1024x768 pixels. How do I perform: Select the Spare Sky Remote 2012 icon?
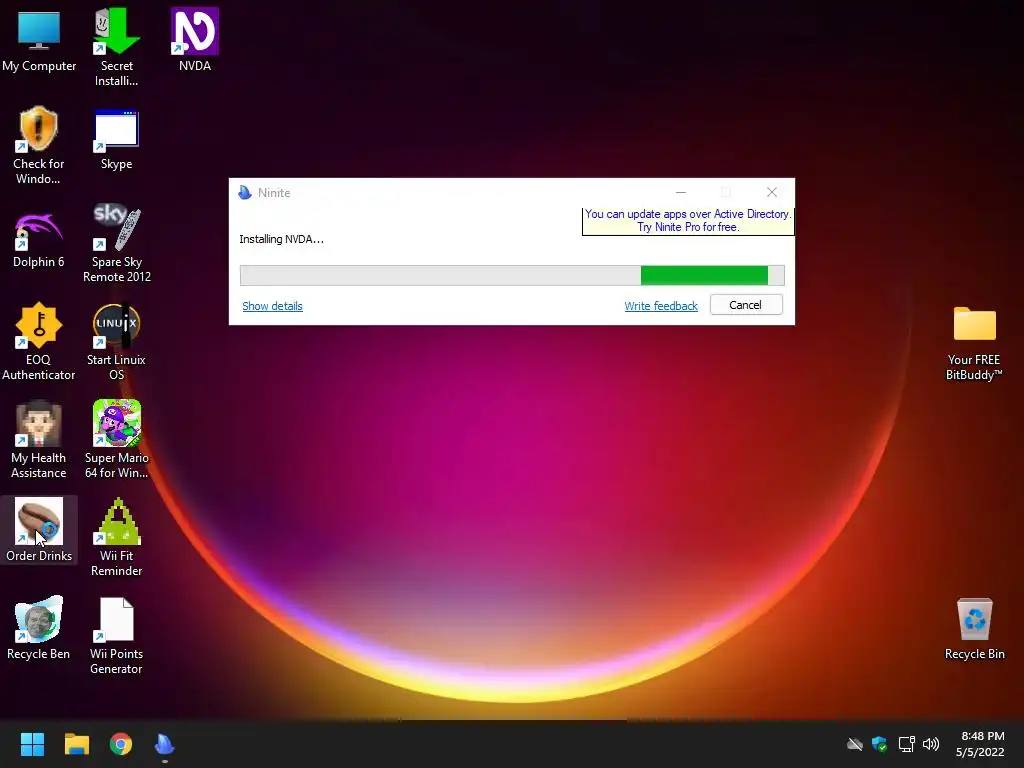coord(116,243)
